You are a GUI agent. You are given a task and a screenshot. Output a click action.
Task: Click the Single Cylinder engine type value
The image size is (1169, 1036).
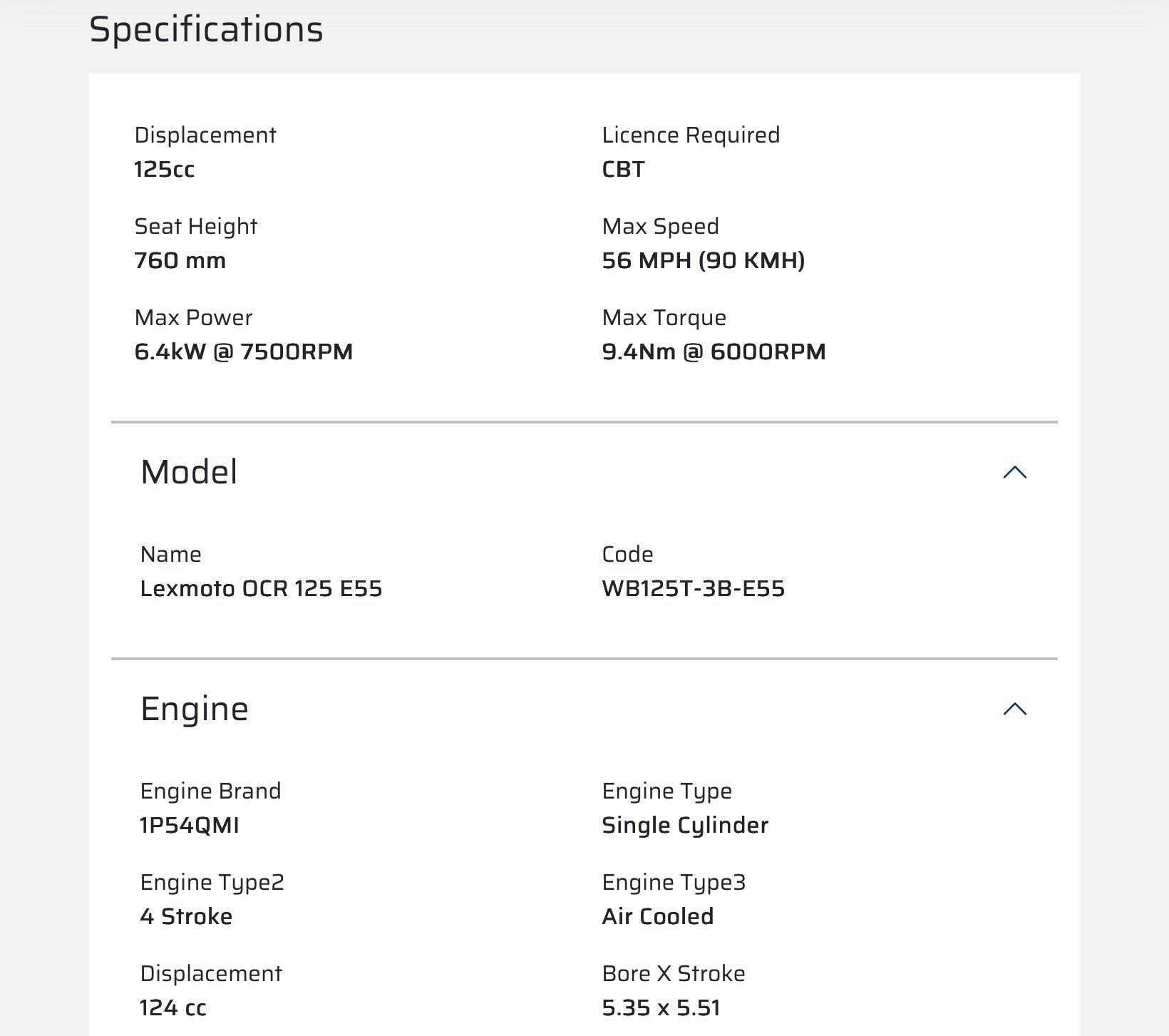[685, 826]
